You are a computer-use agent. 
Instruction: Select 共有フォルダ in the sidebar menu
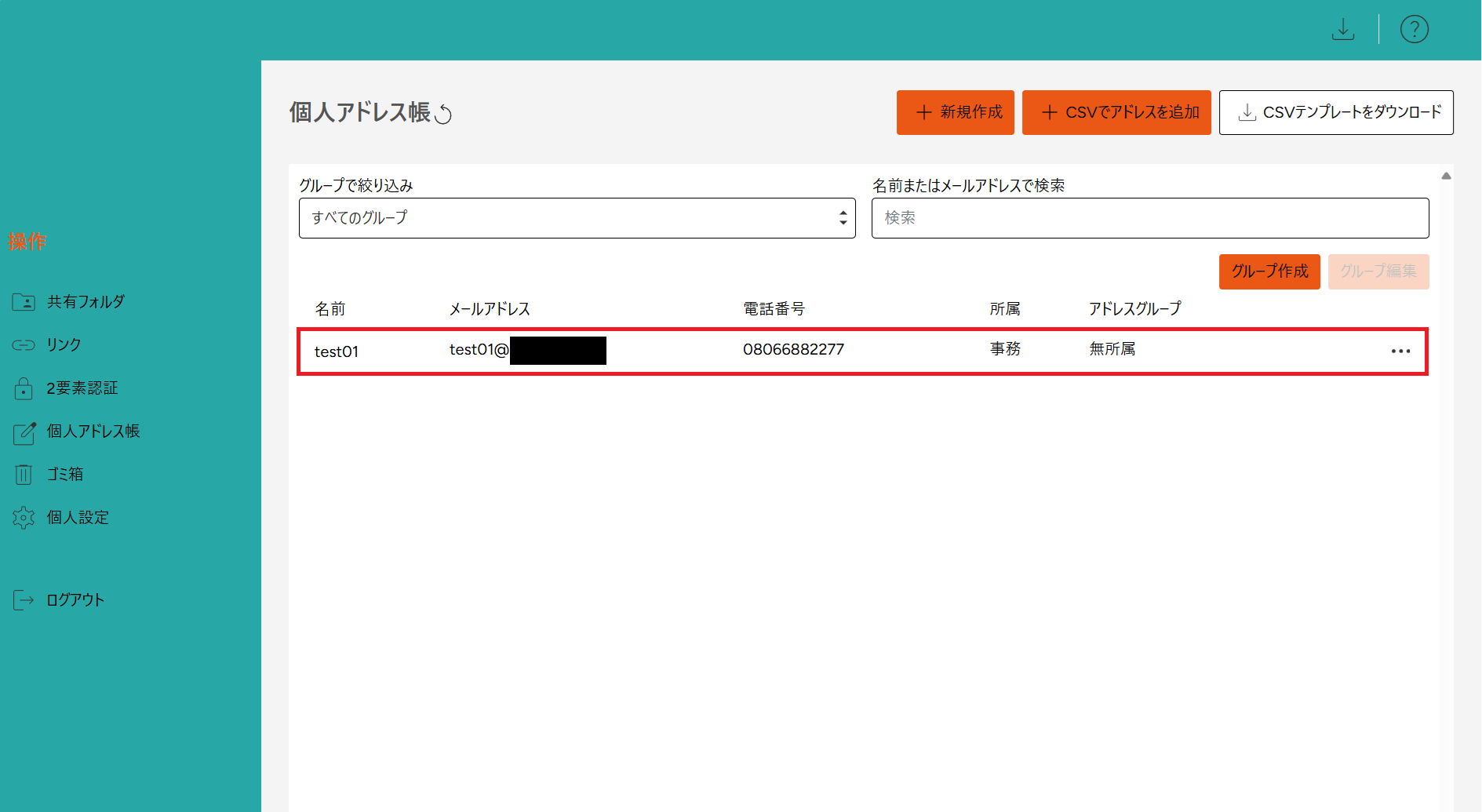click(86, 302)
